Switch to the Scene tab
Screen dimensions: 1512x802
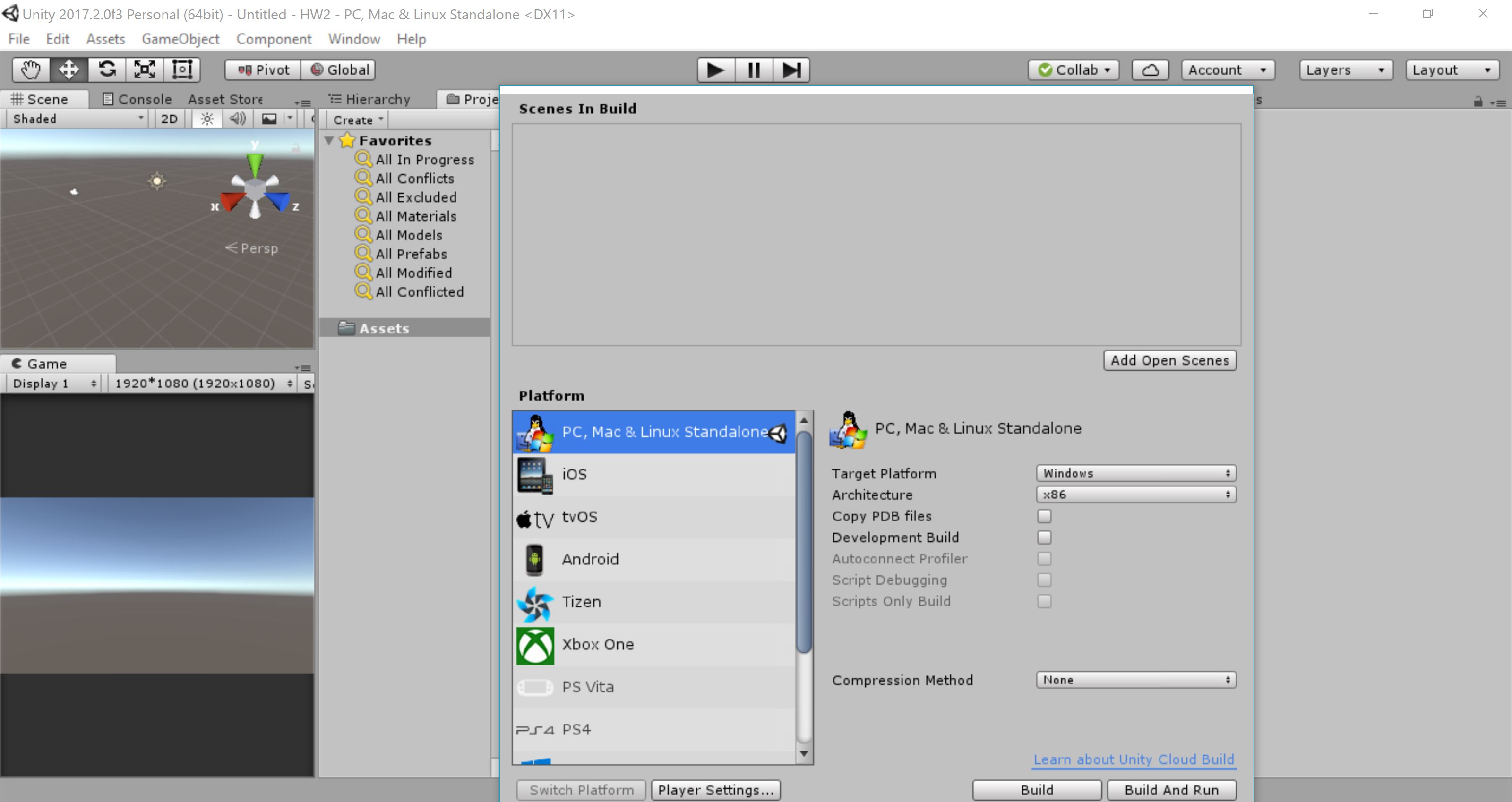(44, 99)
